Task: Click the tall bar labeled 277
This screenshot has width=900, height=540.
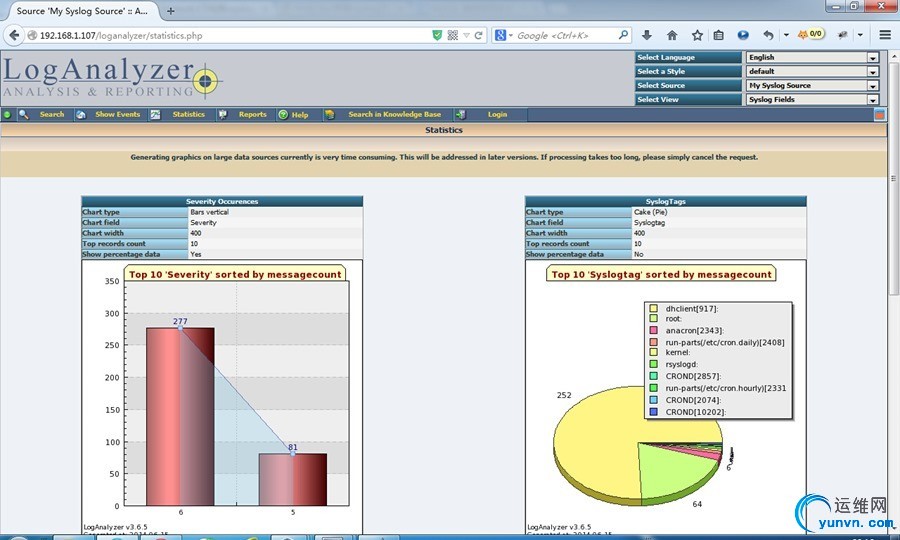Action: pyautogui.click(x=180, y=417)
